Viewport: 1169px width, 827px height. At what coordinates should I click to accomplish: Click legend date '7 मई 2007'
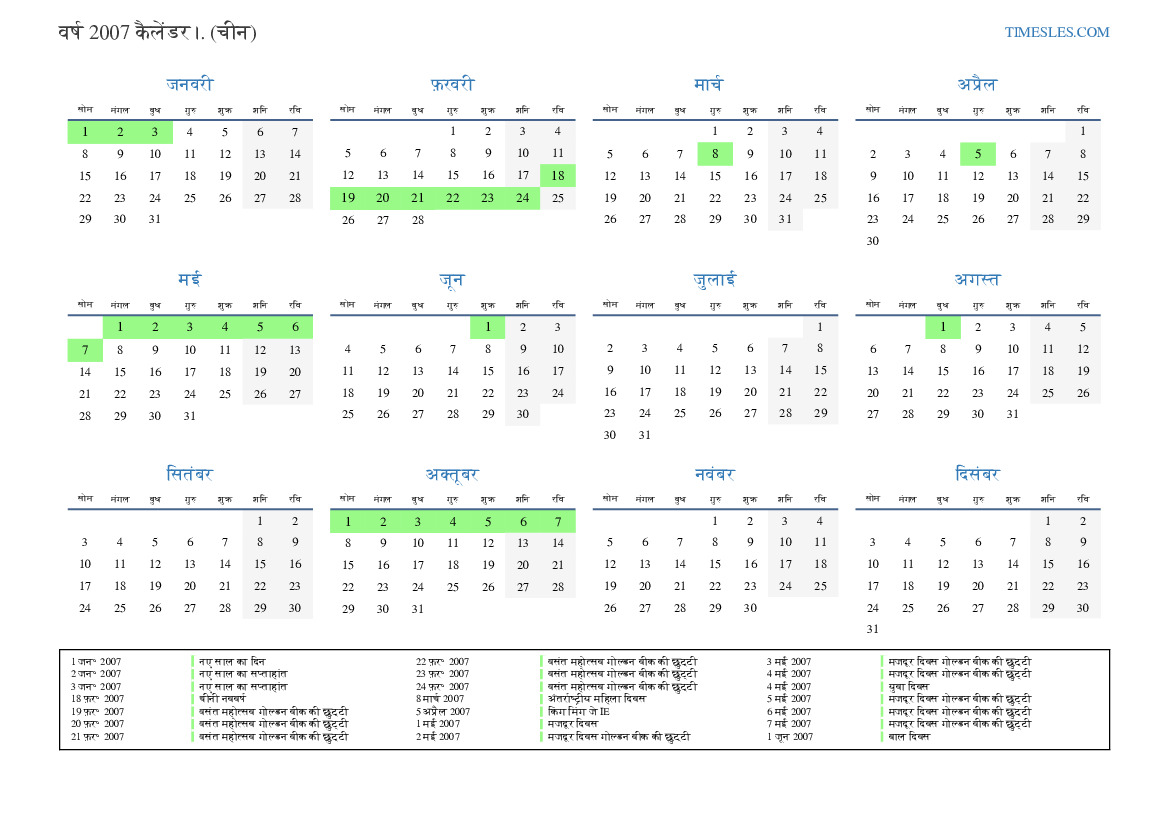pyautogui.click(x=789, y=723)
